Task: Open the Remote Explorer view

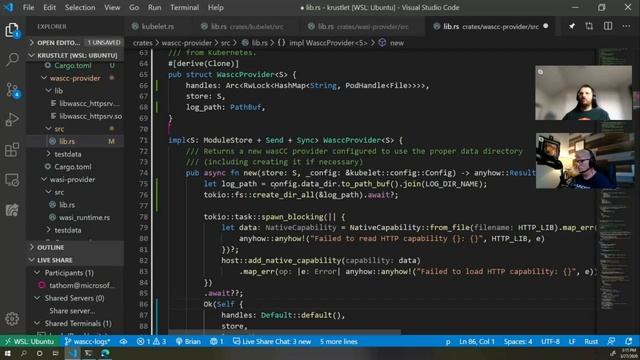Action: coord(12,180)
